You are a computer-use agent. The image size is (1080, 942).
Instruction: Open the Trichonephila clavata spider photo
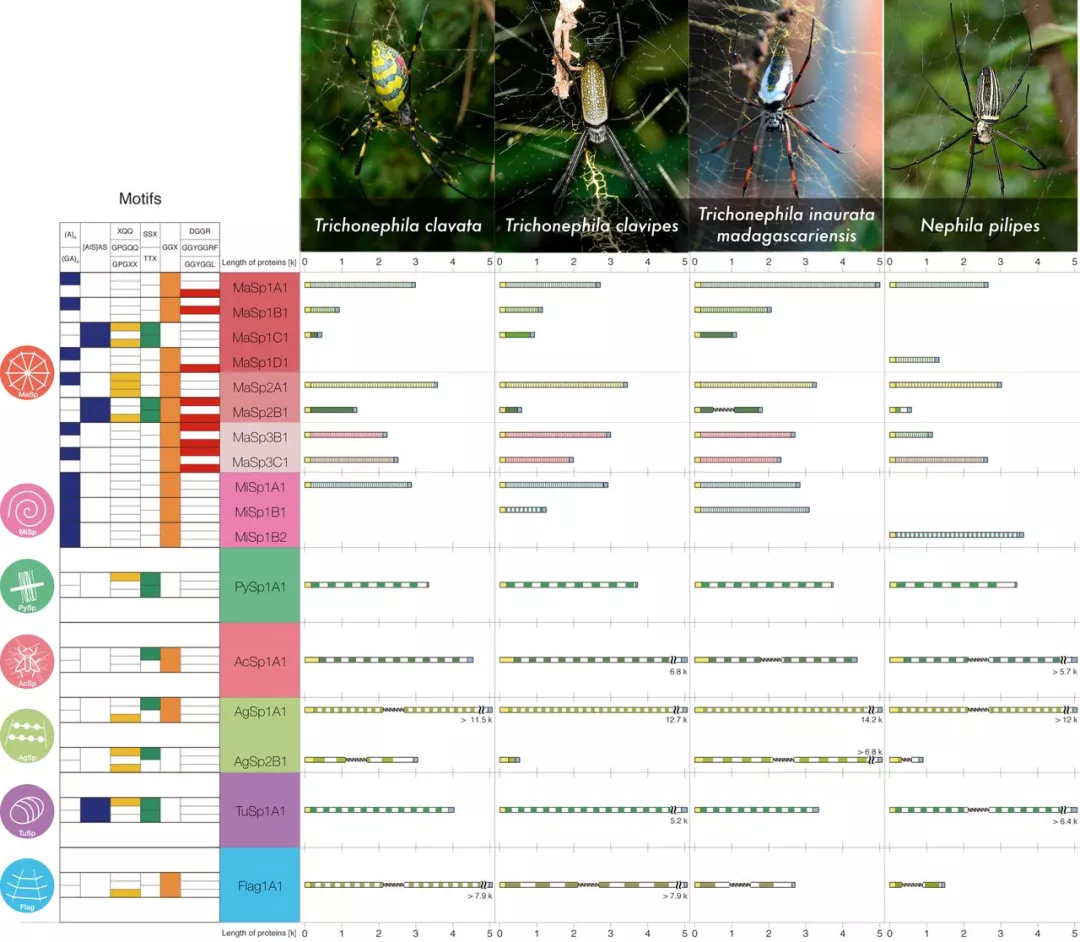pos(397,100)
